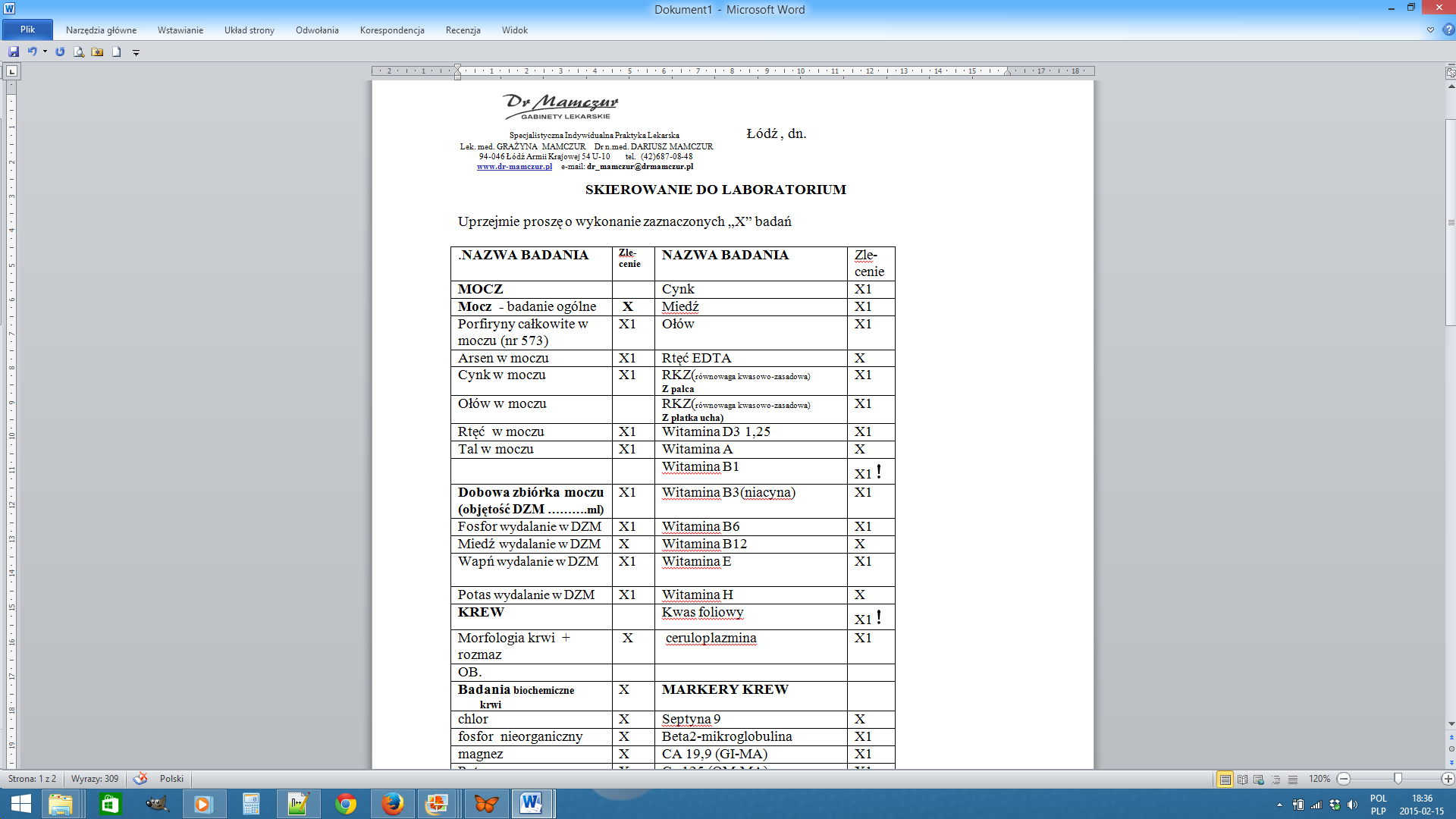Screen dimensions: 1456x819
Task: Go to the next page with double-down arrow
Action: tap(1451, 762)
